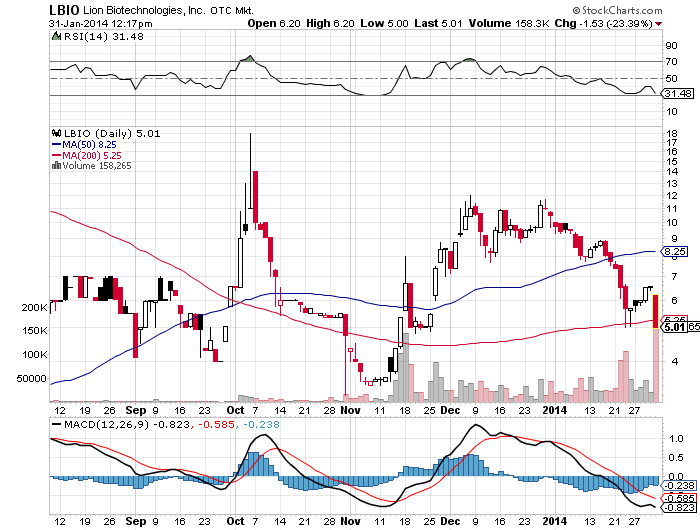Click the 8.25 moving average price tag
The image size is (700, 530).
(675, 251)
